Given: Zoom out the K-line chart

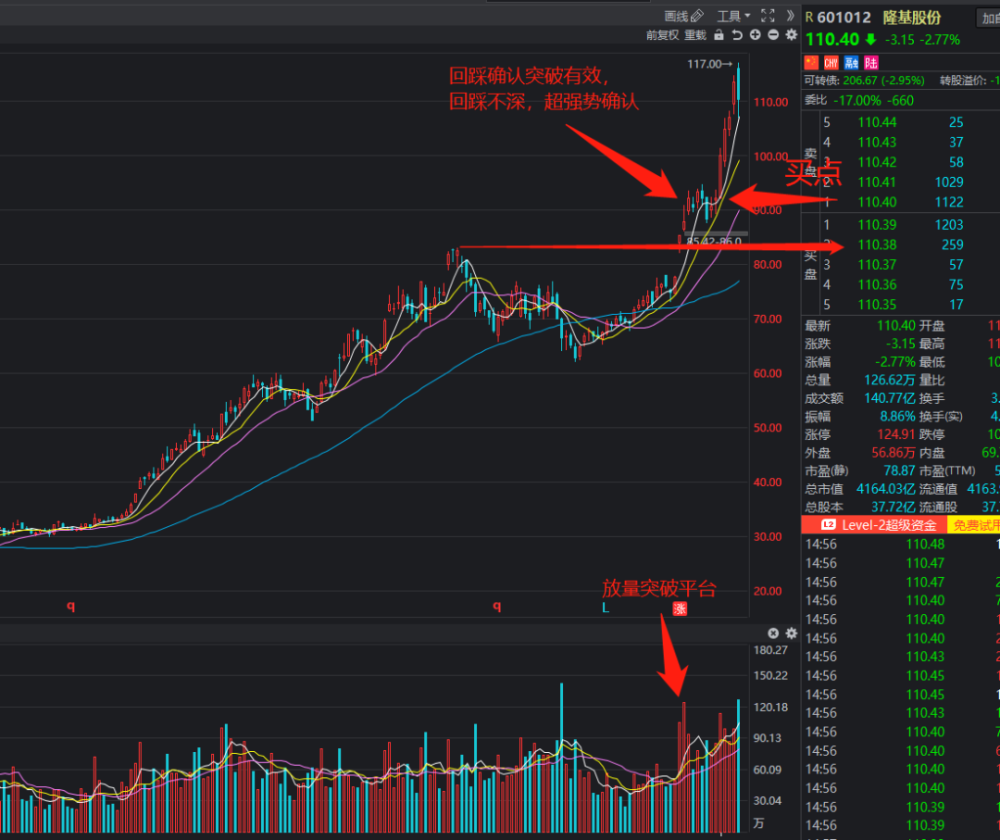Looking at the screenshot, I should 773,35.
